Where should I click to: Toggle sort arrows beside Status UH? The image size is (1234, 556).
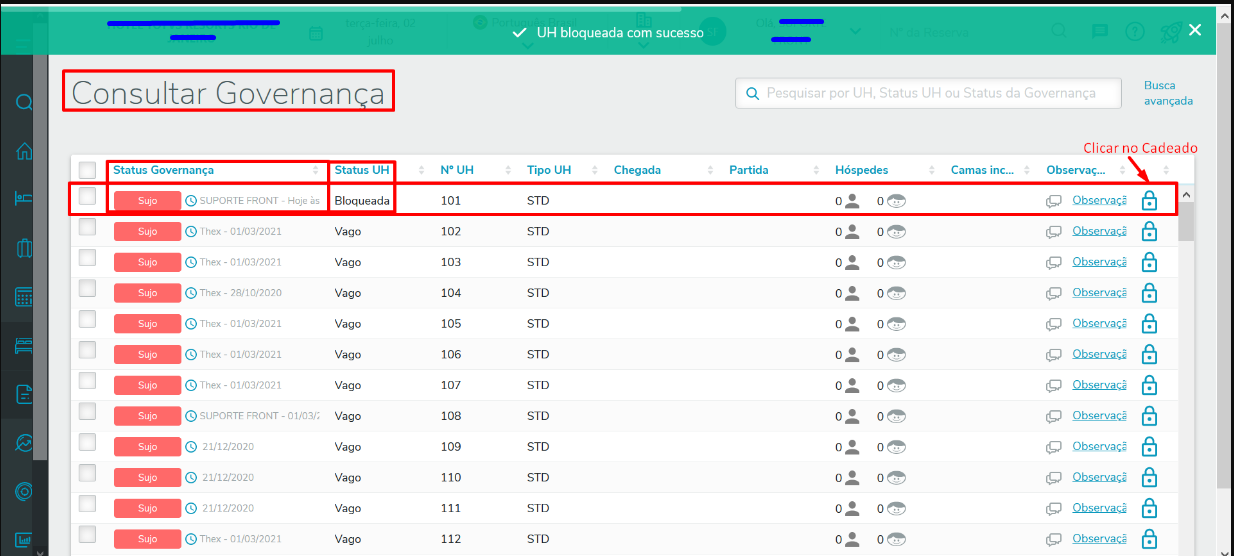pos(421,170)
